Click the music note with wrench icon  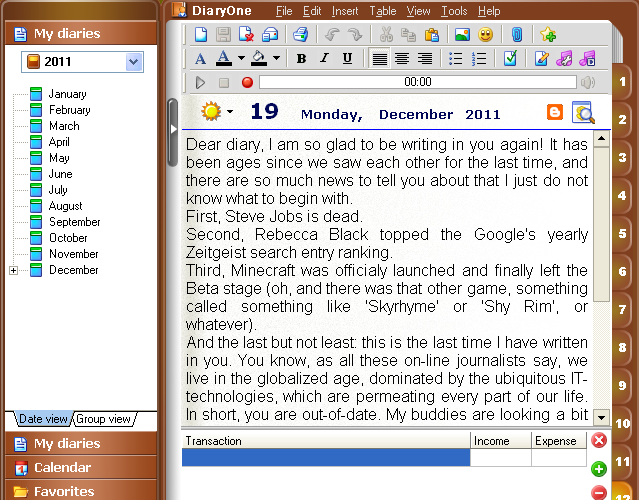[x=564, y=59]
